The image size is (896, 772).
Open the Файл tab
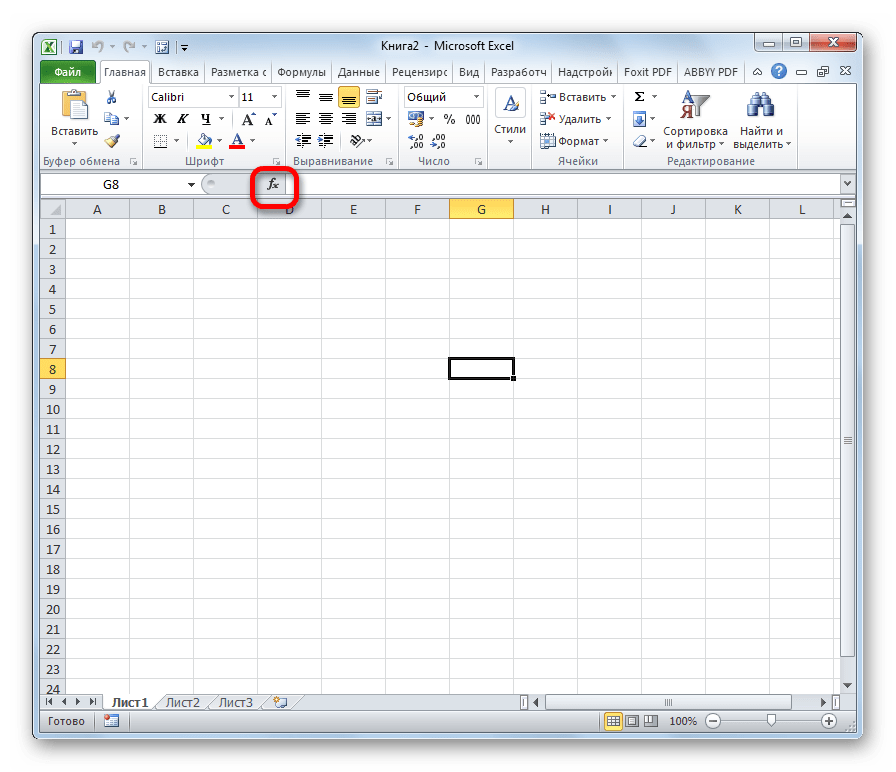pos(67,72)
